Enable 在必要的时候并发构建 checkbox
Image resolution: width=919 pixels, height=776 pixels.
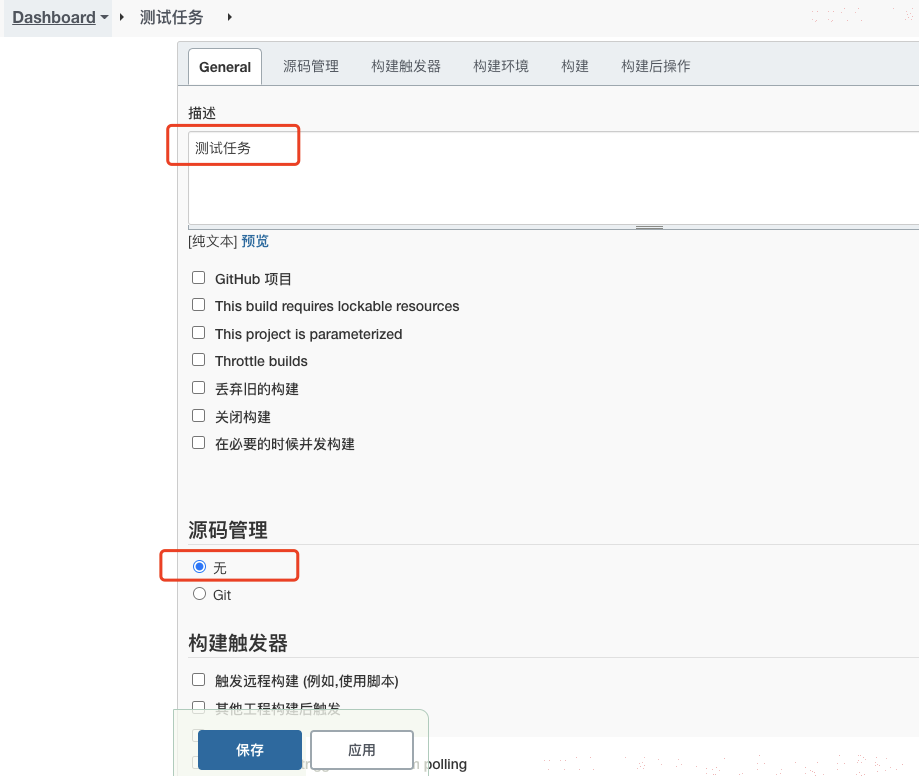[x=199, y=443]
